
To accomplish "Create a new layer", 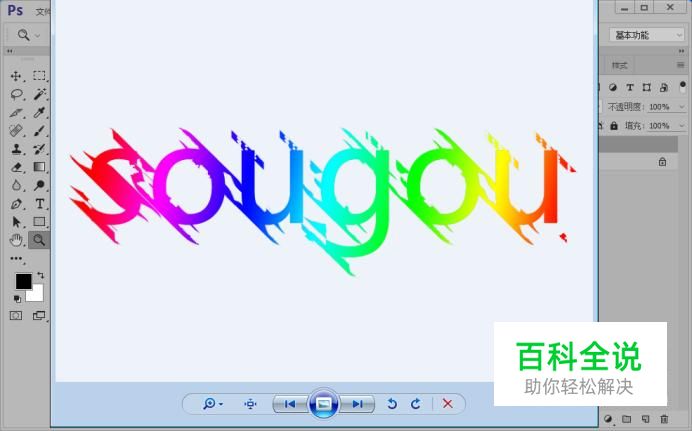I will point(646,419).
